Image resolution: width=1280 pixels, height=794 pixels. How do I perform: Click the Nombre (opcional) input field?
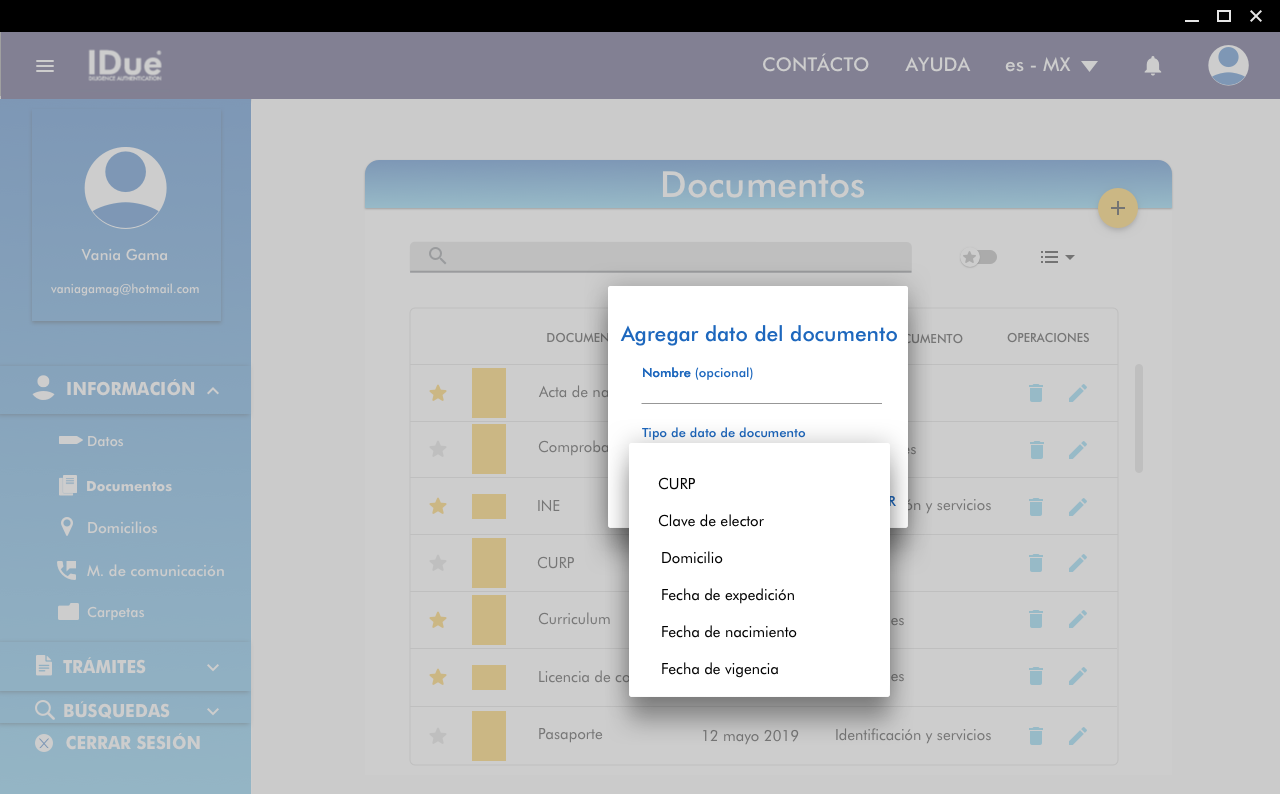761,393
